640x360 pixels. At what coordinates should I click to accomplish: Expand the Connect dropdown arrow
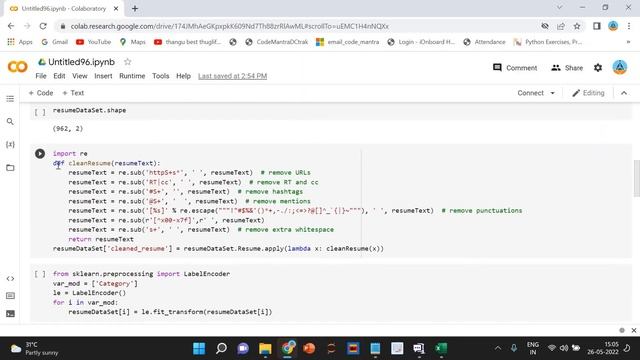point(553,93)
